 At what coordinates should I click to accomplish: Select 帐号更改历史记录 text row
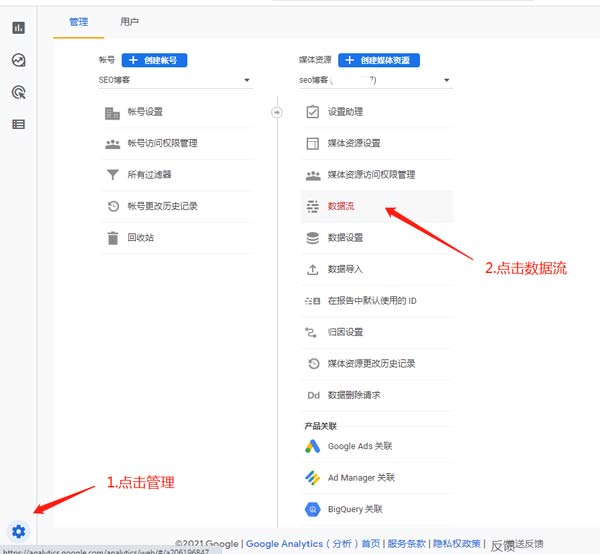coord(163,206)
